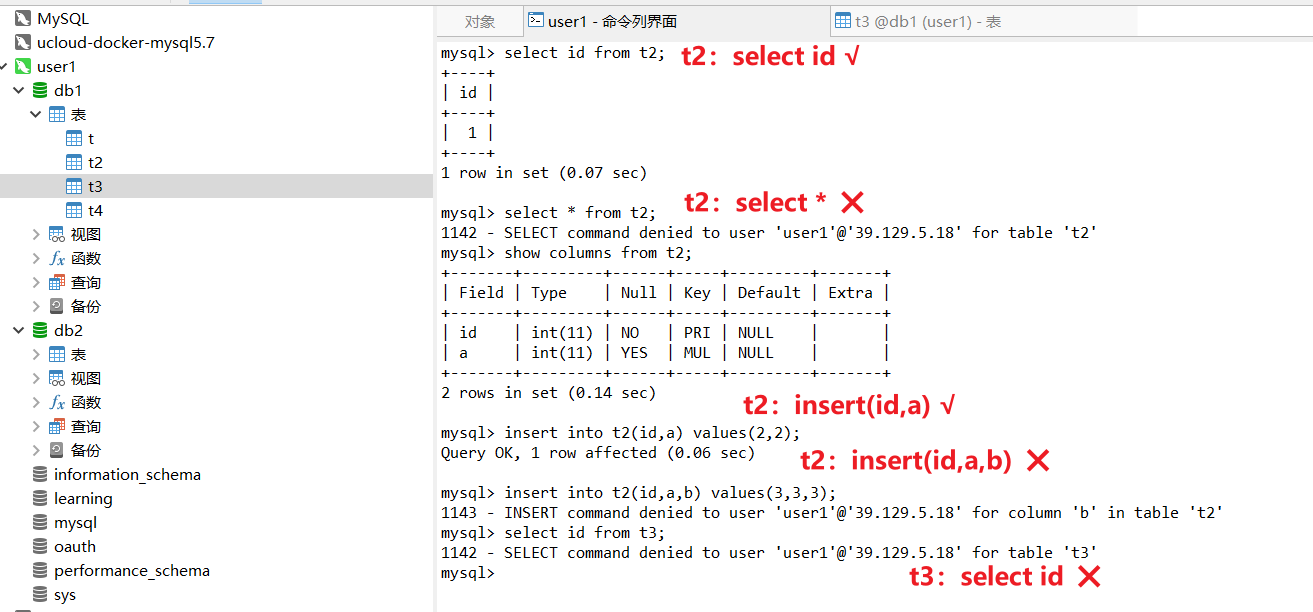This screenshot has width=1313, height=612.
Task: Collapse the db1 database node
Action: point(19,90)
